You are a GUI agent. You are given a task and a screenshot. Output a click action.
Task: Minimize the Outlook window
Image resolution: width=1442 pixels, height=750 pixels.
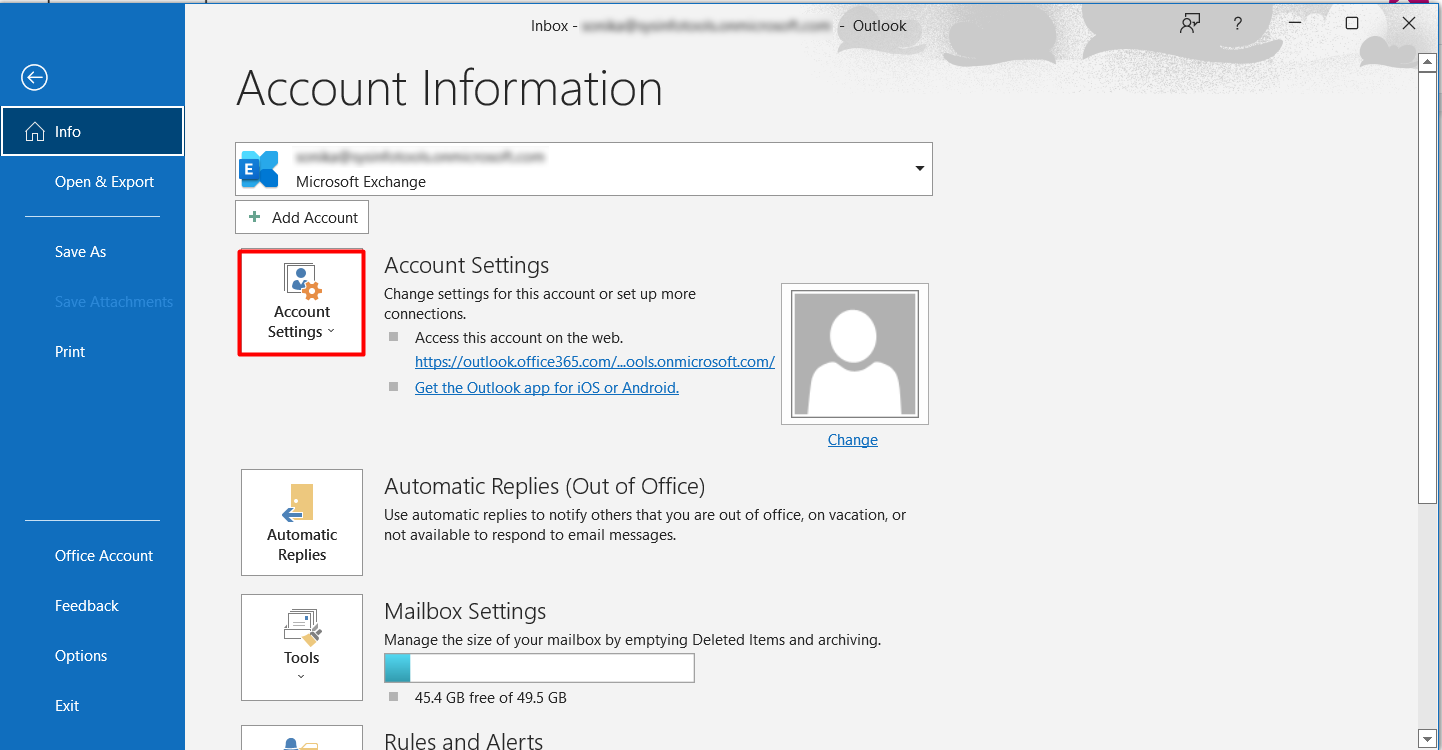pyautogui.click(x=1297, y=24)
